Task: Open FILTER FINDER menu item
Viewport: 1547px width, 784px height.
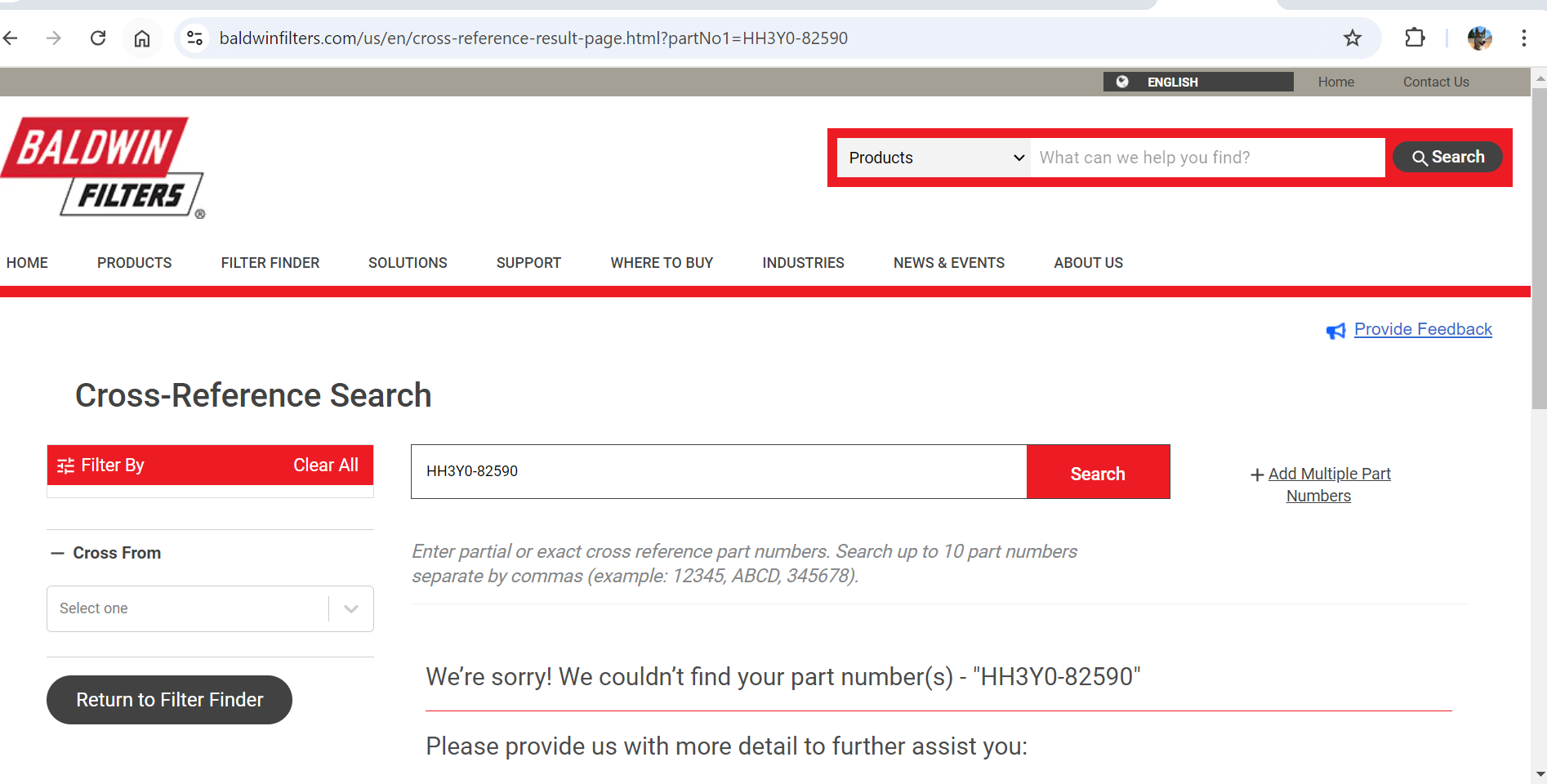Action: [x=270, y=263]
